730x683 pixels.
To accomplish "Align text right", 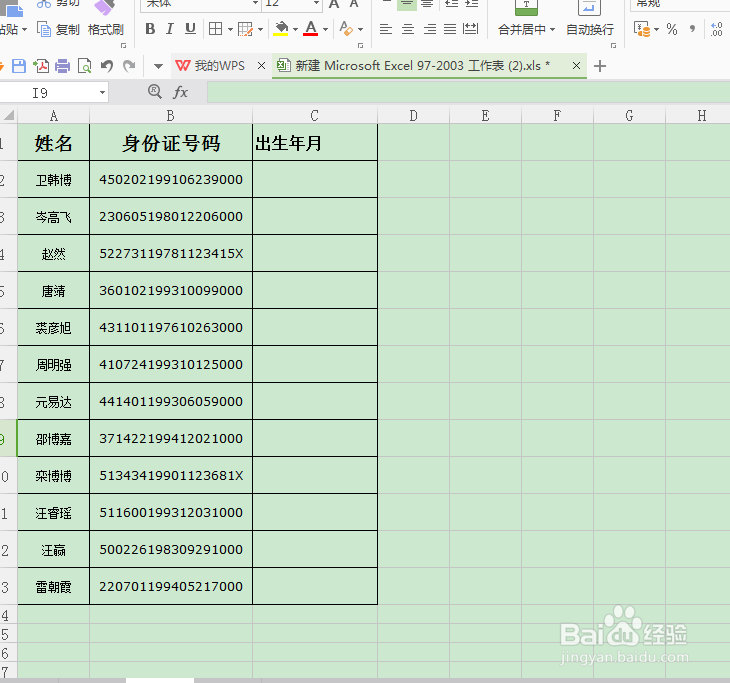I will [x=430, y=29].
